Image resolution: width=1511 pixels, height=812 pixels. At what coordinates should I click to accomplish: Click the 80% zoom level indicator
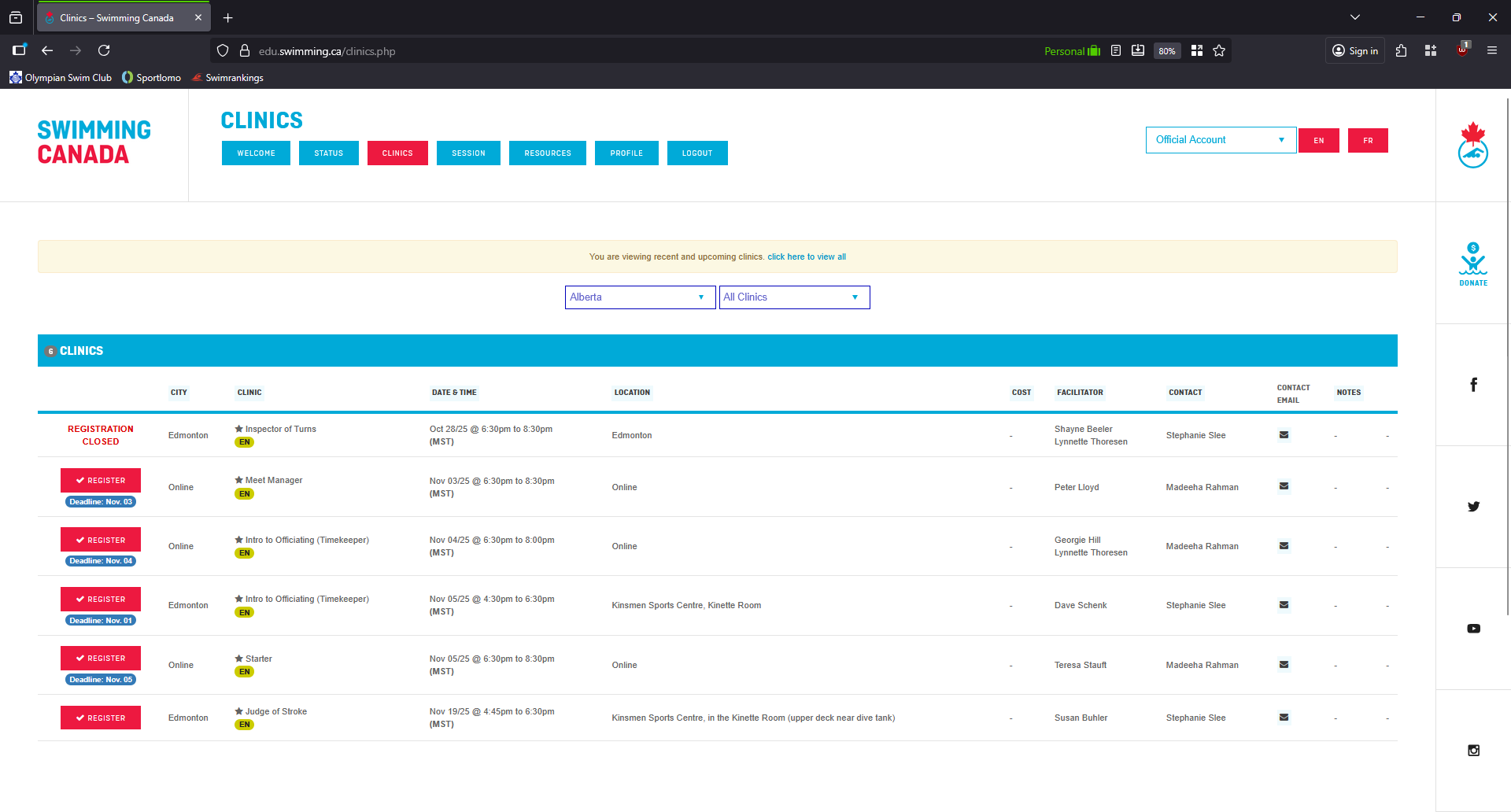(x=1166, y=51)
